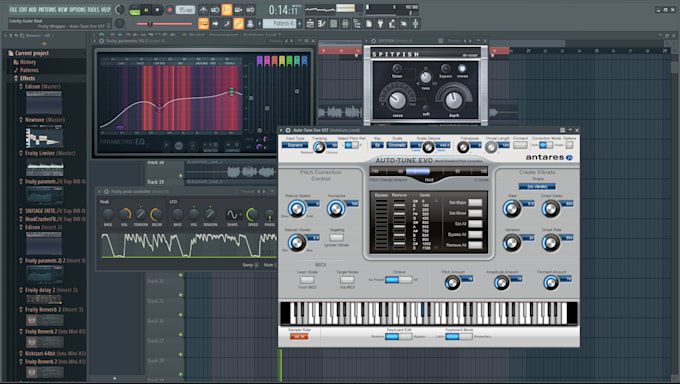
Task: Click the red record button
Action: click(169, 10)
